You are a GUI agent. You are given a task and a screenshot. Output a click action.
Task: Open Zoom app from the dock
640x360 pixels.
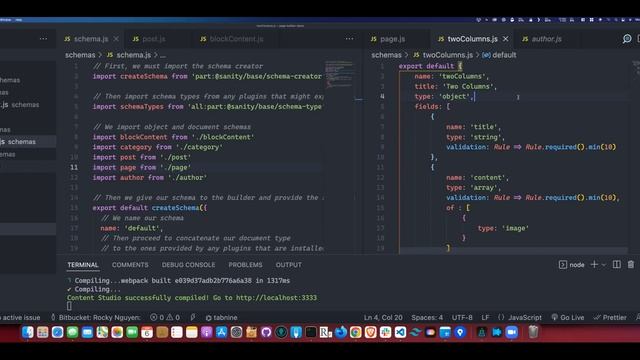tap(511, 332)
